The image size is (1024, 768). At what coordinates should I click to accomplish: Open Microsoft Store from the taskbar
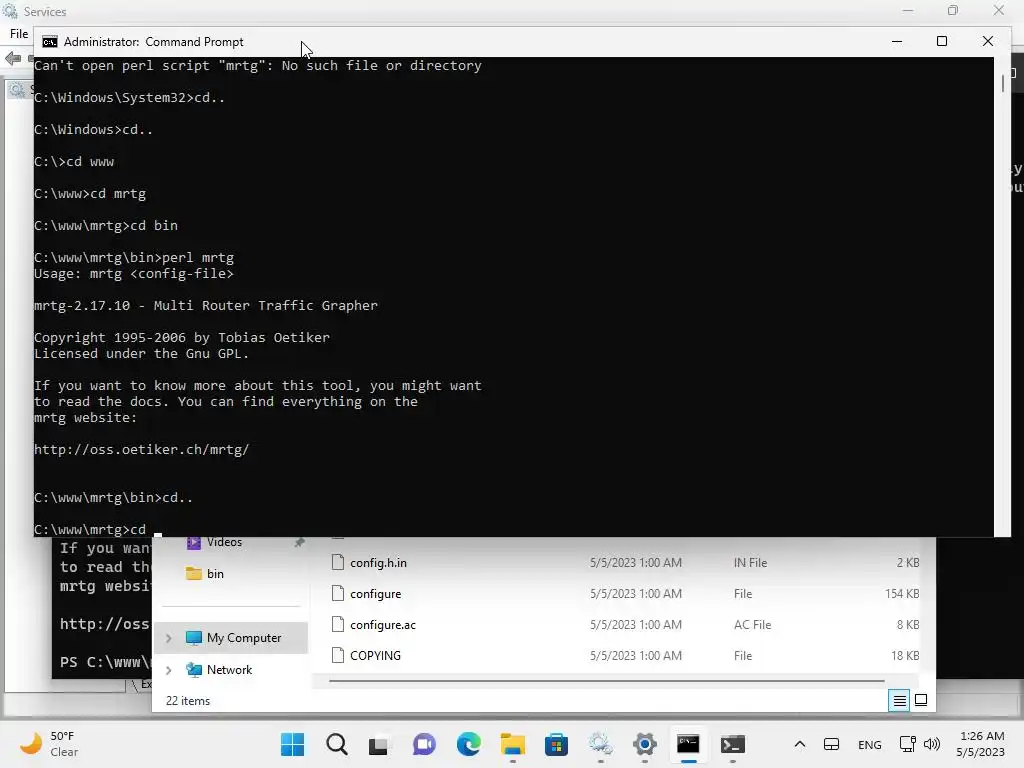[556, 744]
